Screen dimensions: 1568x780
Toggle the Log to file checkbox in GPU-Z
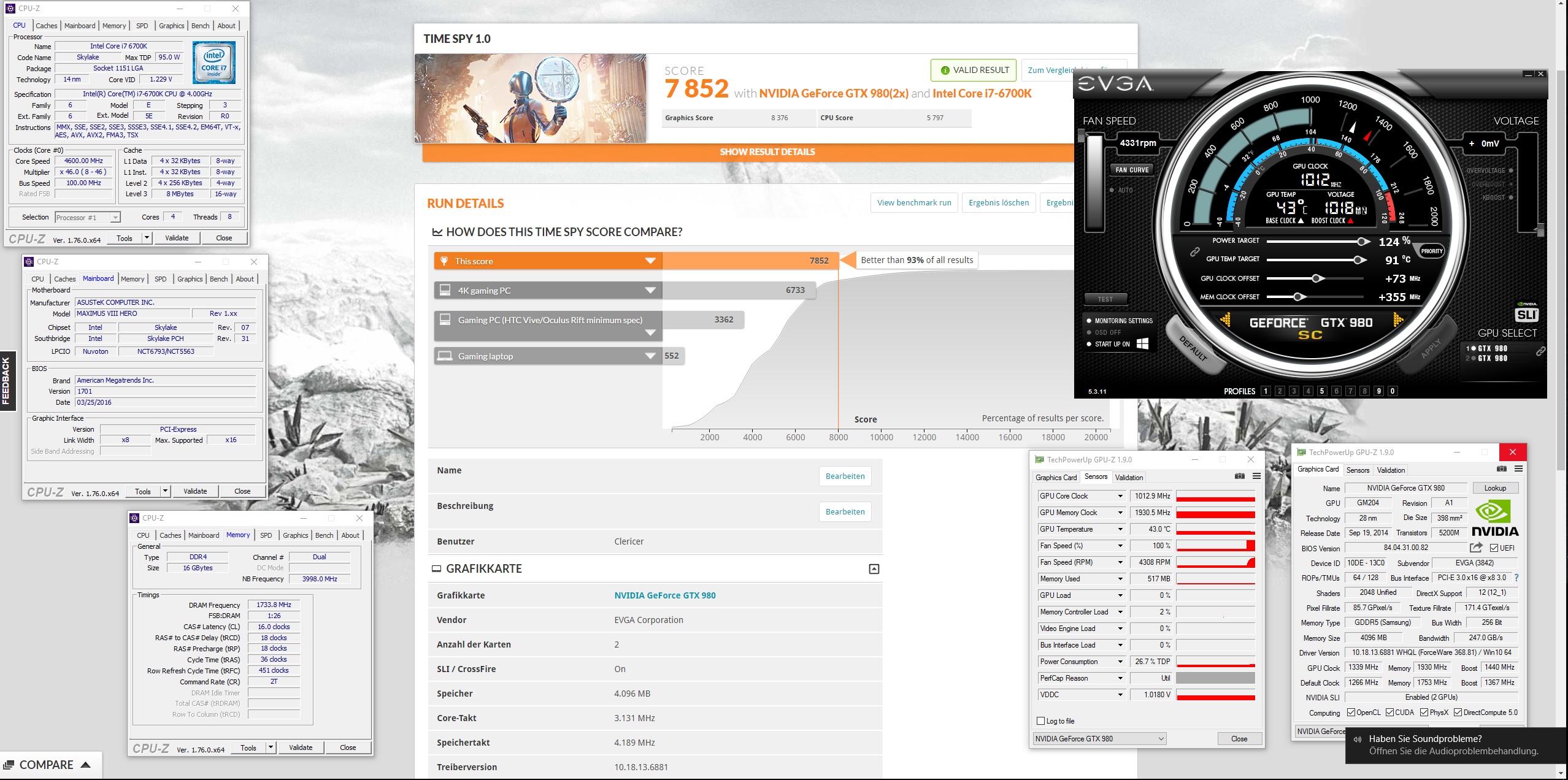[x=1040, y=721]
